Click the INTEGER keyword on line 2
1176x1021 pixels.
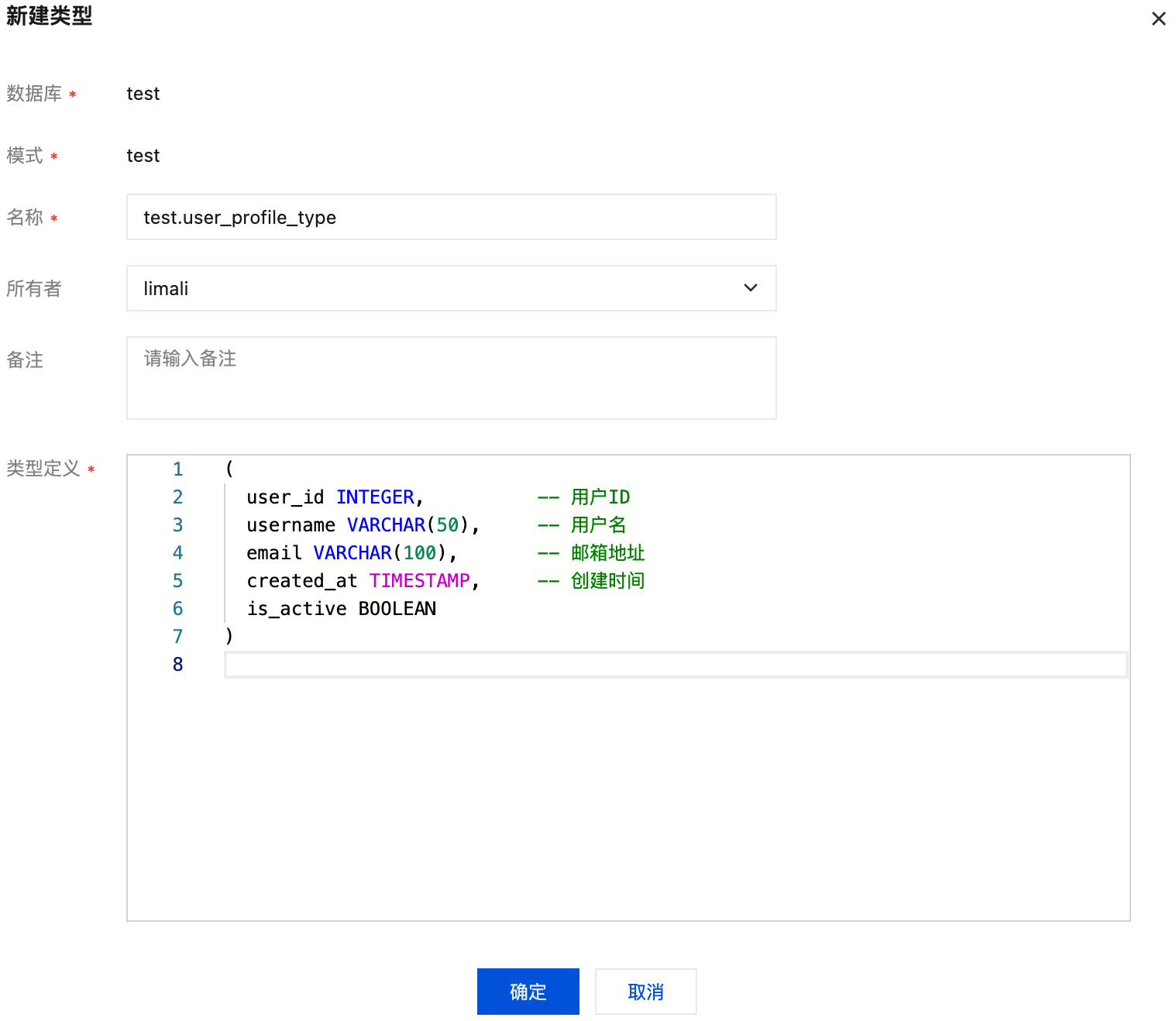pos(375,497)
